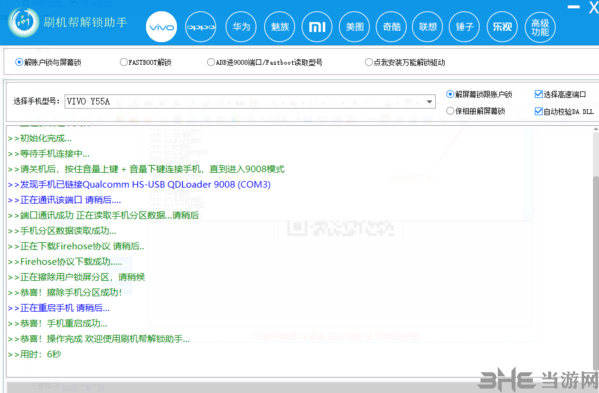Click log line 操作完成 欢迎使用刷机帮解锁助手
599x393 pixels.
99,339
